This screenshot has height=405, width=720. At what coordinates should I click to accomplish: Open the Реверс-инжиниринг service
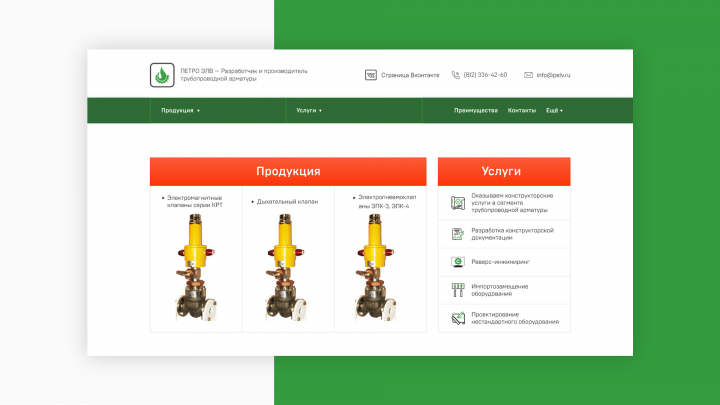(501, 262)
